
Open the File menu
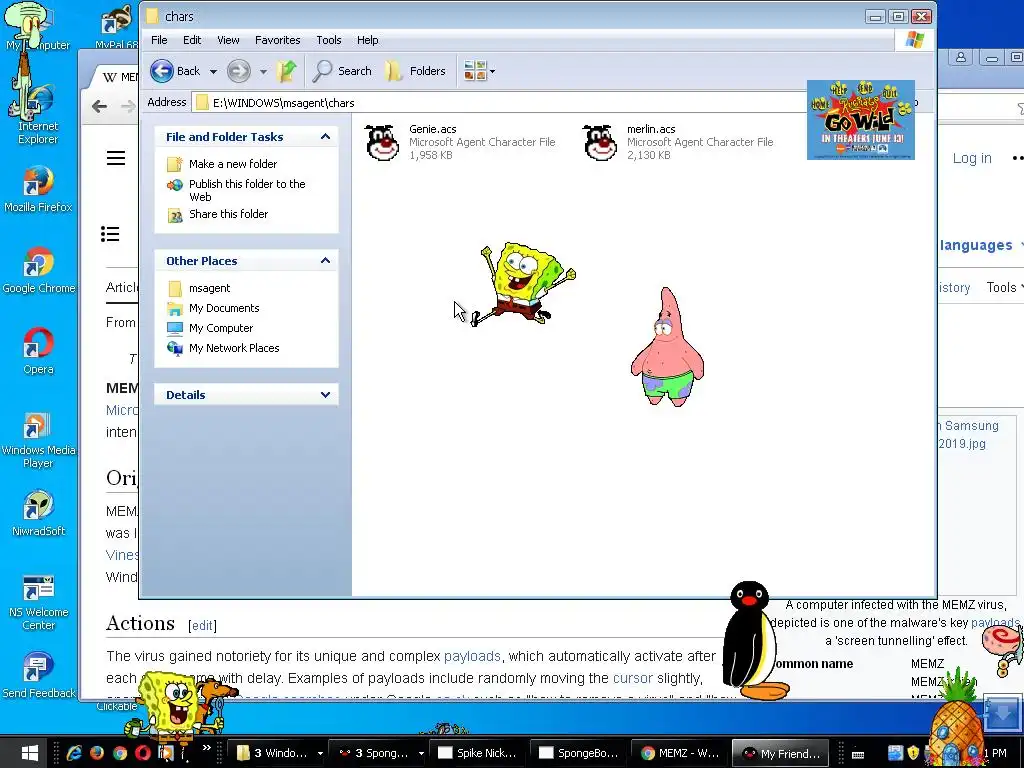(x=159, y=40)
